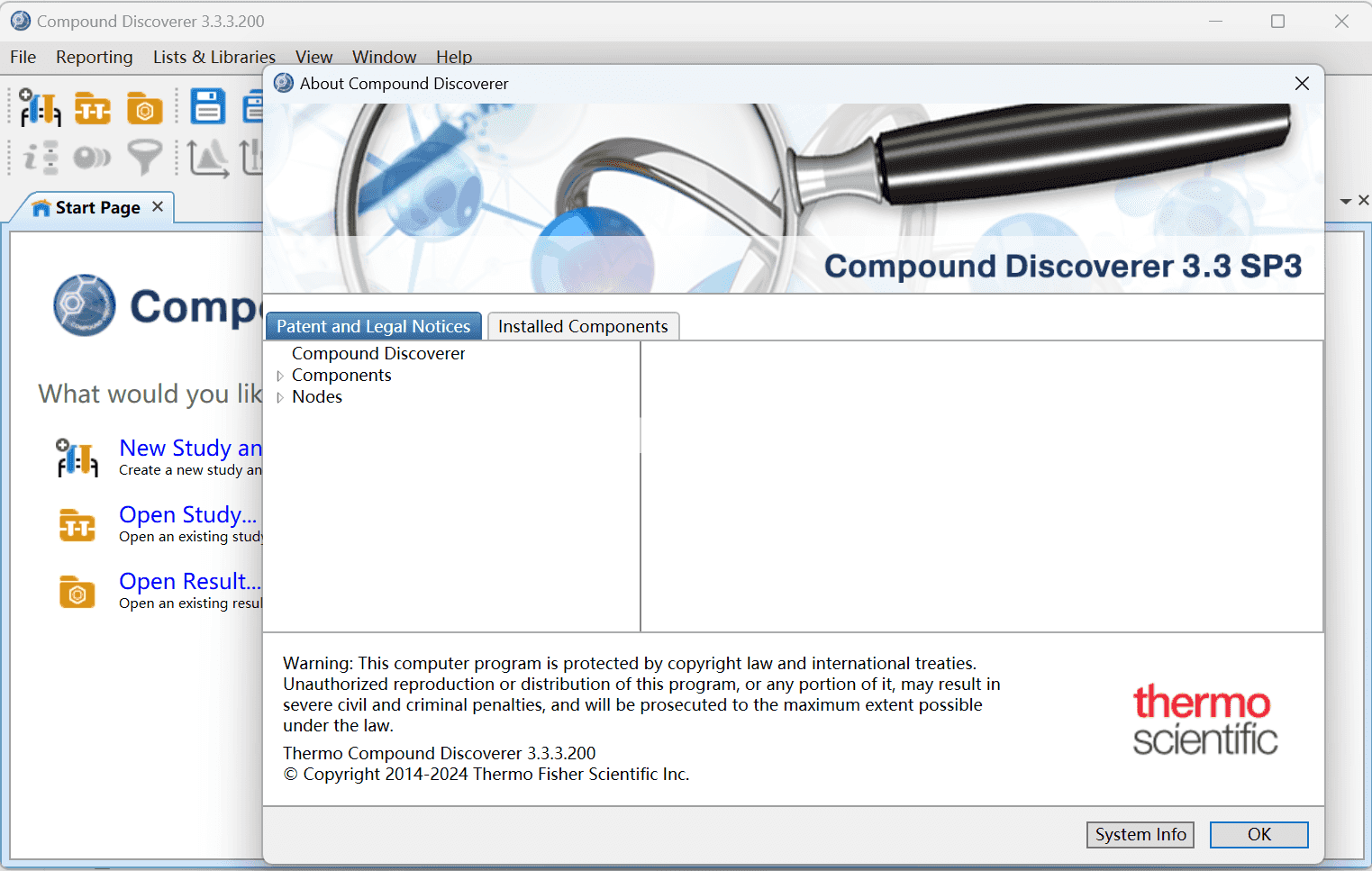Click the home icon on Start Page tab
The image size is (1372, 871).
pyautogui.click(x=41, y=208)
